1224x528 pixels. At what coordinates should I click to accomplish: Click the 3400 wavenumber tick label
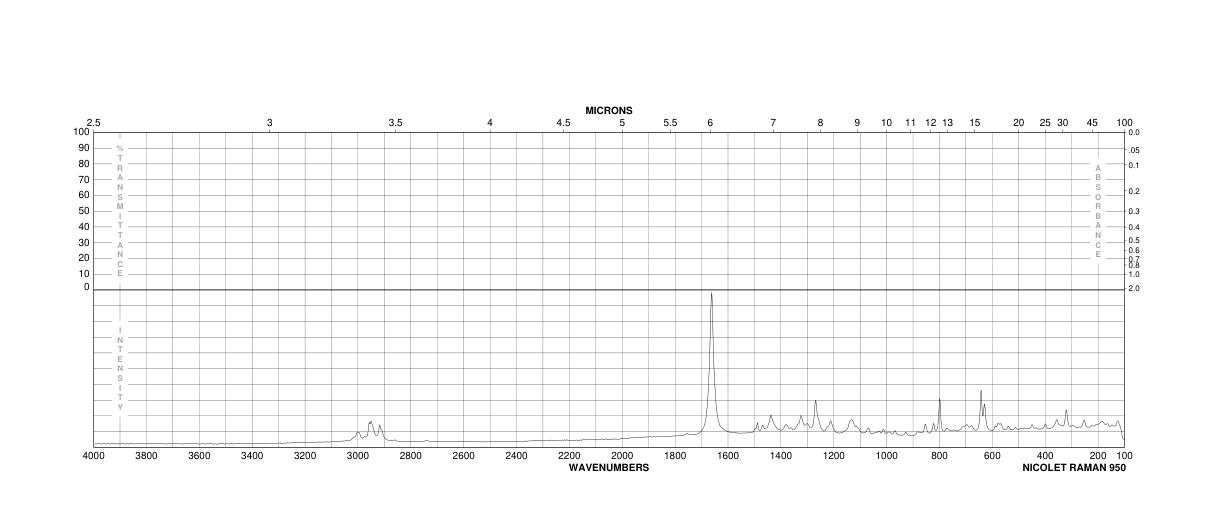(252, 456)
